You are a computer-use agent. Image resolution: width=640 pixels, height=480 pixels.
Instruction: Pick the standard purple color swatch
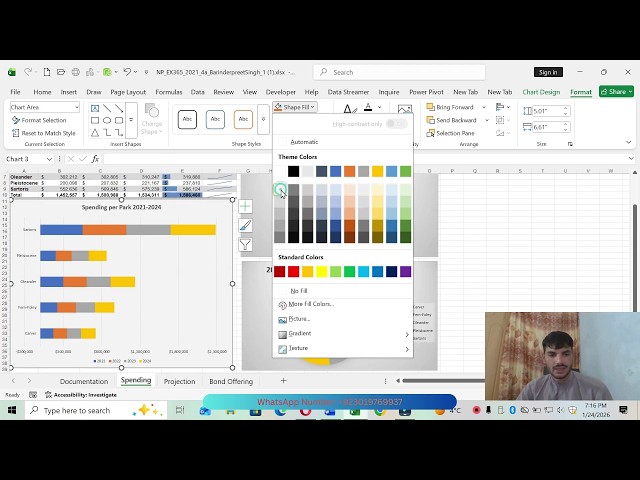click(405, 271)
